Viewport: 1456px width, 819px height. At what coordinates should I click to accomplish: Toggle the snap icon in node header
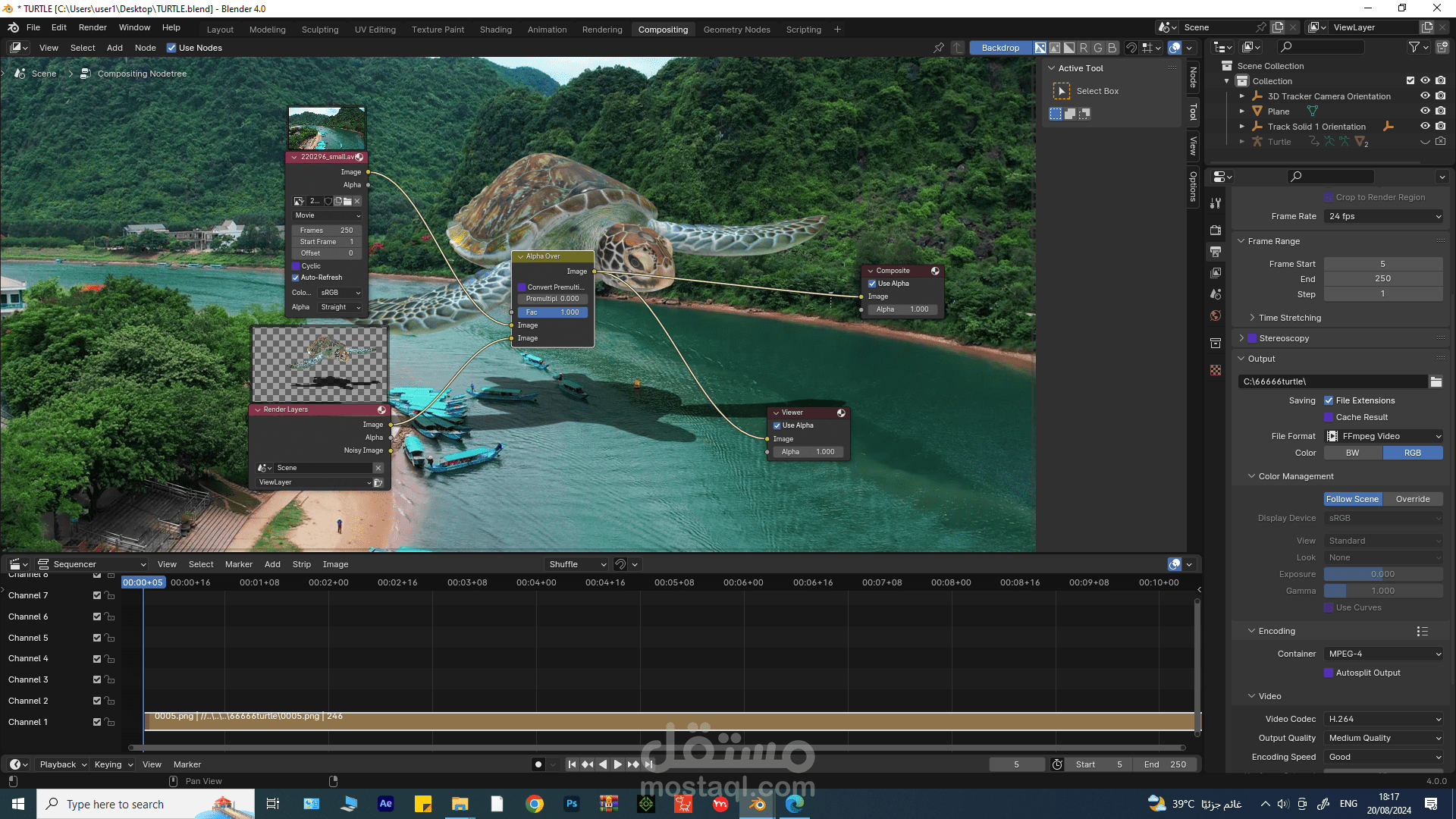click(x=1131, y=48)
